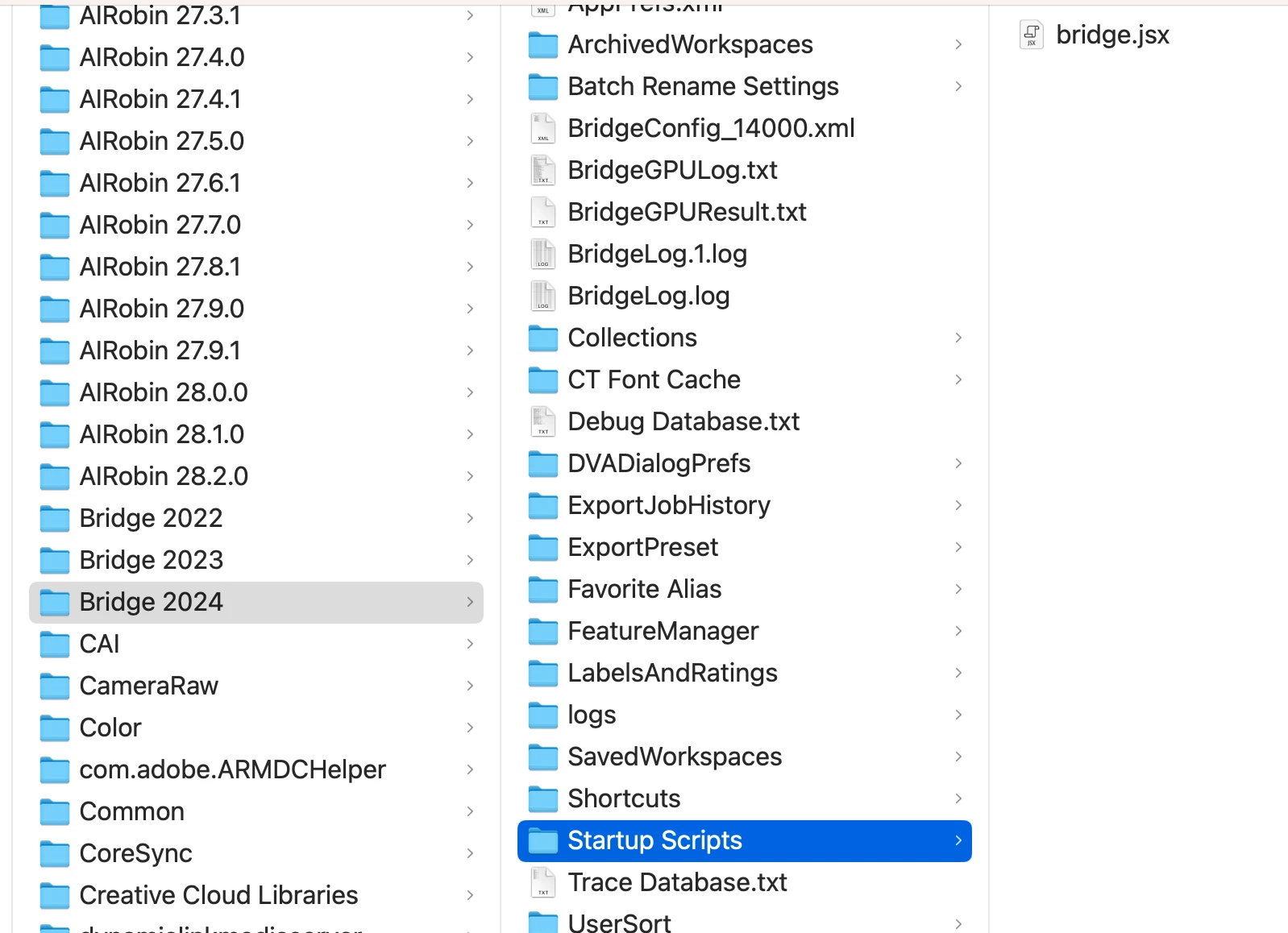1288x933 pixels.
Task: Select the Batch Rename Settings folder name
Action: pos(704,86)
